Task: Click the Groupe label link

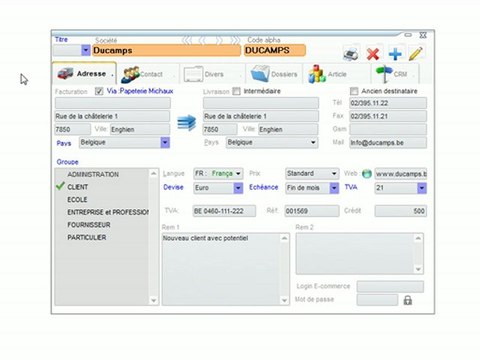Action: click(x=67, y=162)
